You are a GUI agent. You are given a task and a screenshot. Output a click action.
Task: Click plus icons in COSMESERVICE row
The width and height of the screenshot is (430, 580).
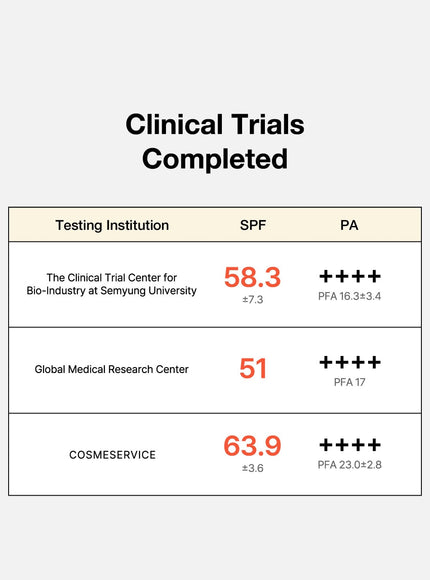(350, 445)
